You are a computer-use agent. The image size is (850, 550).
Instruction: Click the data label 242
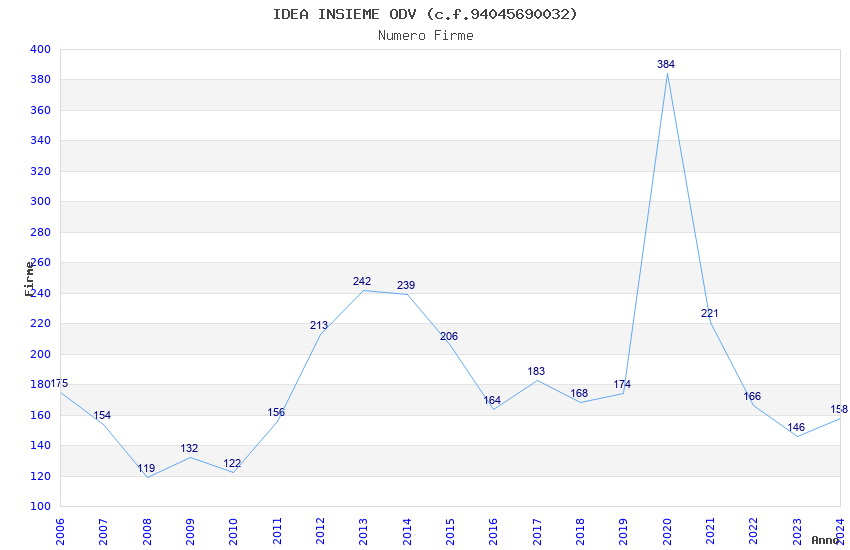point(362,281)
